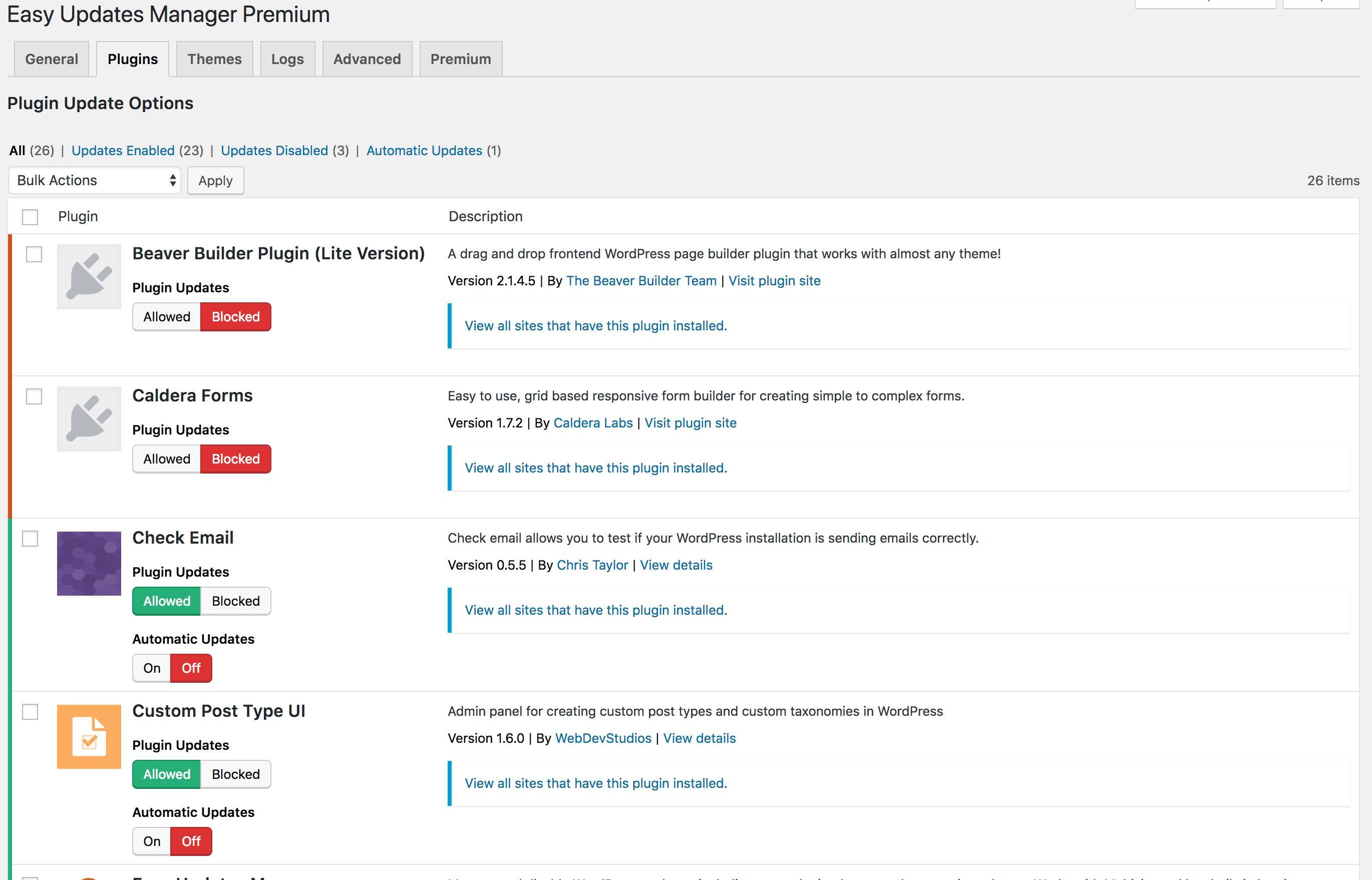
Task: Click the Beaver Builder Plugin (Lite Version) title
Action: (x=278, y=253)
